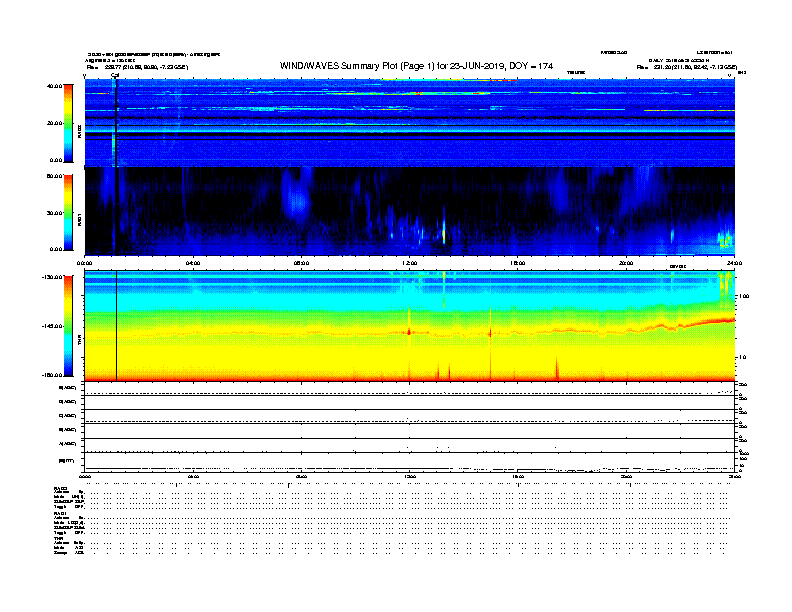Click the 10 label on TNR right axis
This screenshot has width=792, height=612.
pyautogui.click(x=742, y=357)
